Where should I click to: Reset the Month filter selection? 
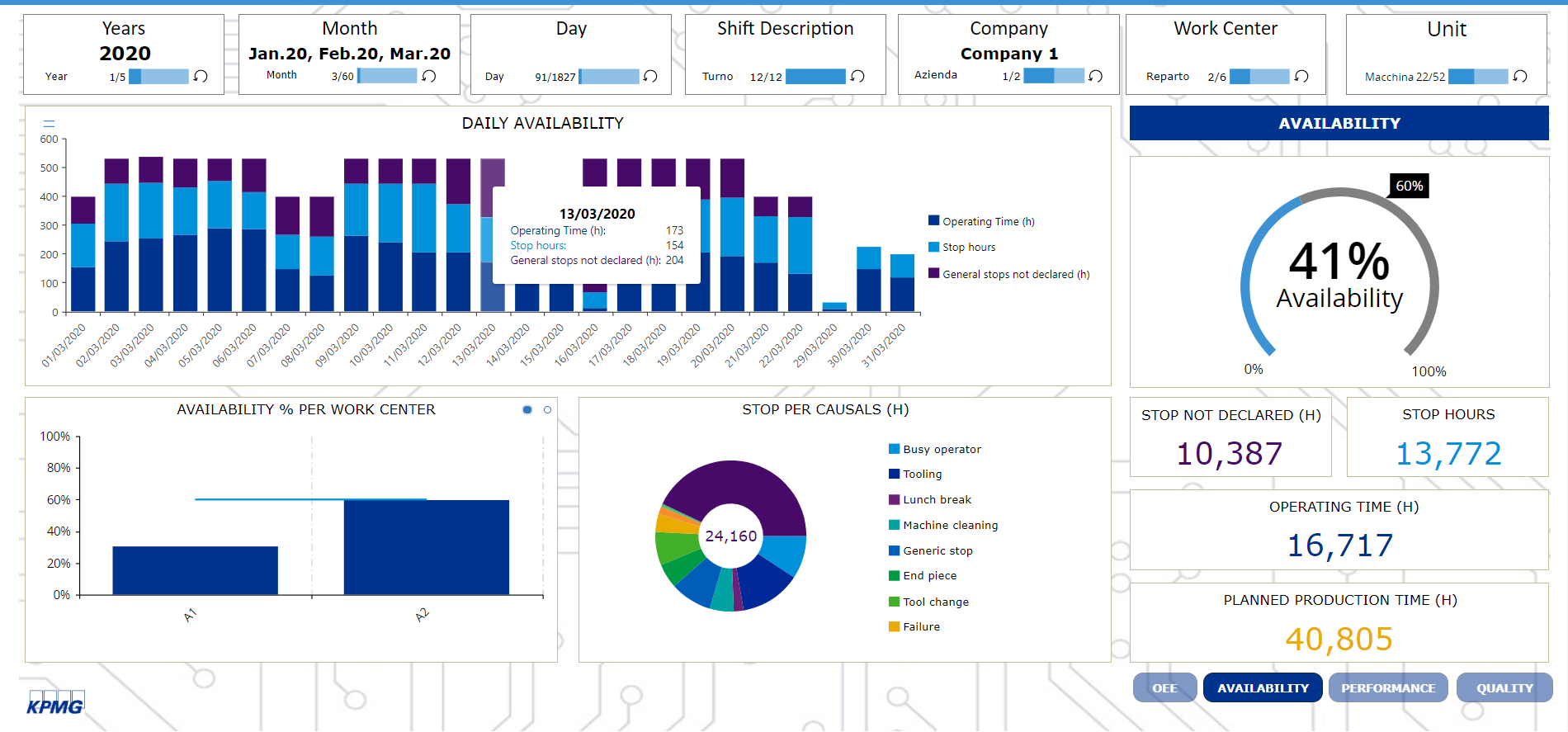[x=429, y=76]
